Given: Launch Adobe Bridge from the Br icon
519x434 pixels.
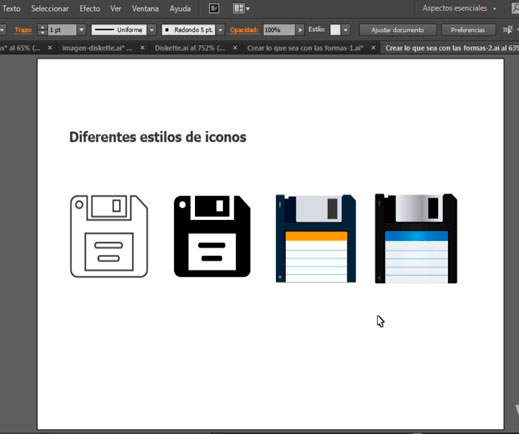Looking at the screenshot, I should point(214,9).
